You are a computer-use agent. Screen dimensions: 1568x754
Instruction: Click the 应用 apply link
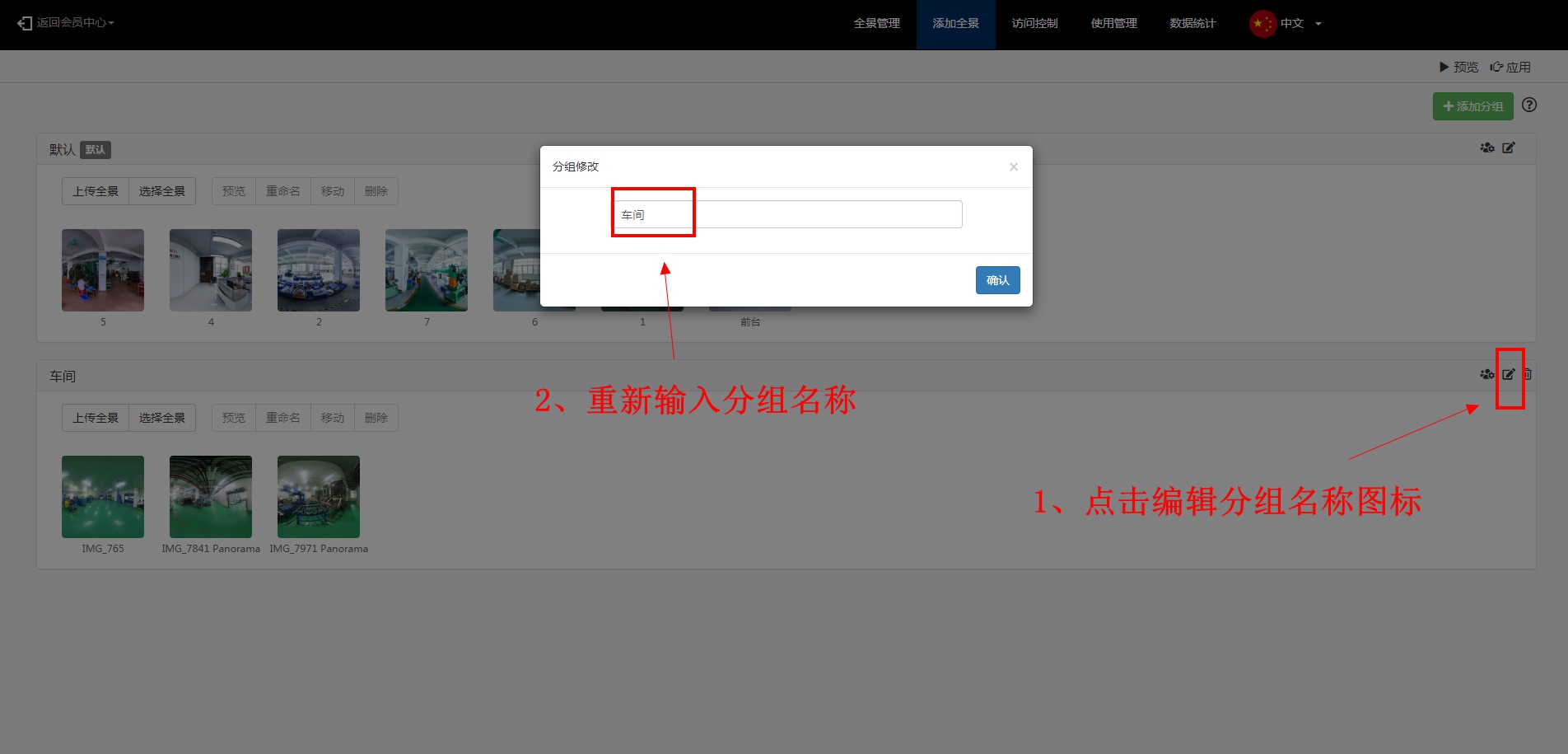point(1510,68)
